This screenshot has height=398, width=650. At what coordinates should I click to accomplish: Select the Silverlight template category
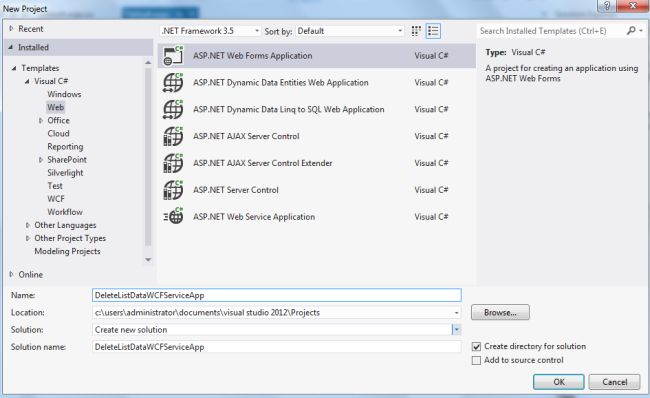65,173
